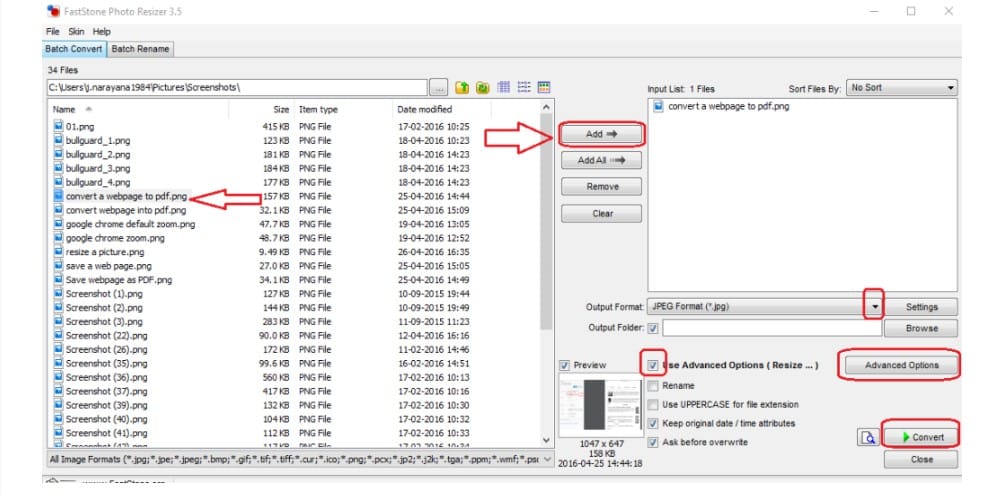Viewport: 1002px width, 495px height.
Task: Open the File menu
Action: coord(53,31)
